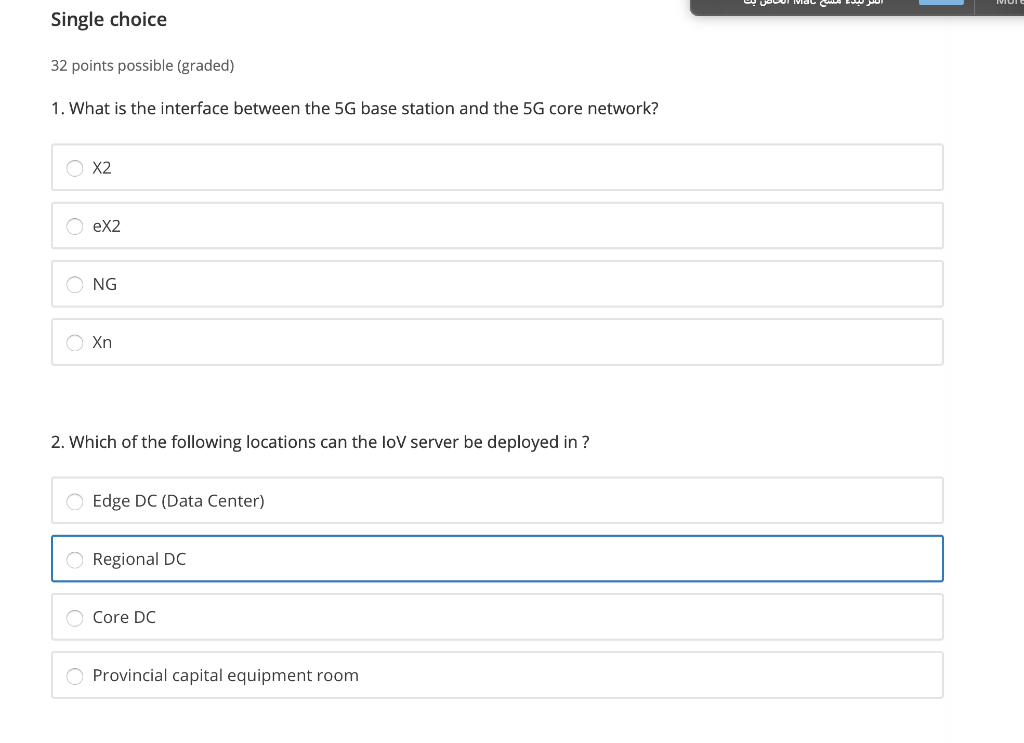The image size is (1024, 743).
Task: Select Provincial capital equipment room option
Action: pyautogui.click(x=75, y=675)
